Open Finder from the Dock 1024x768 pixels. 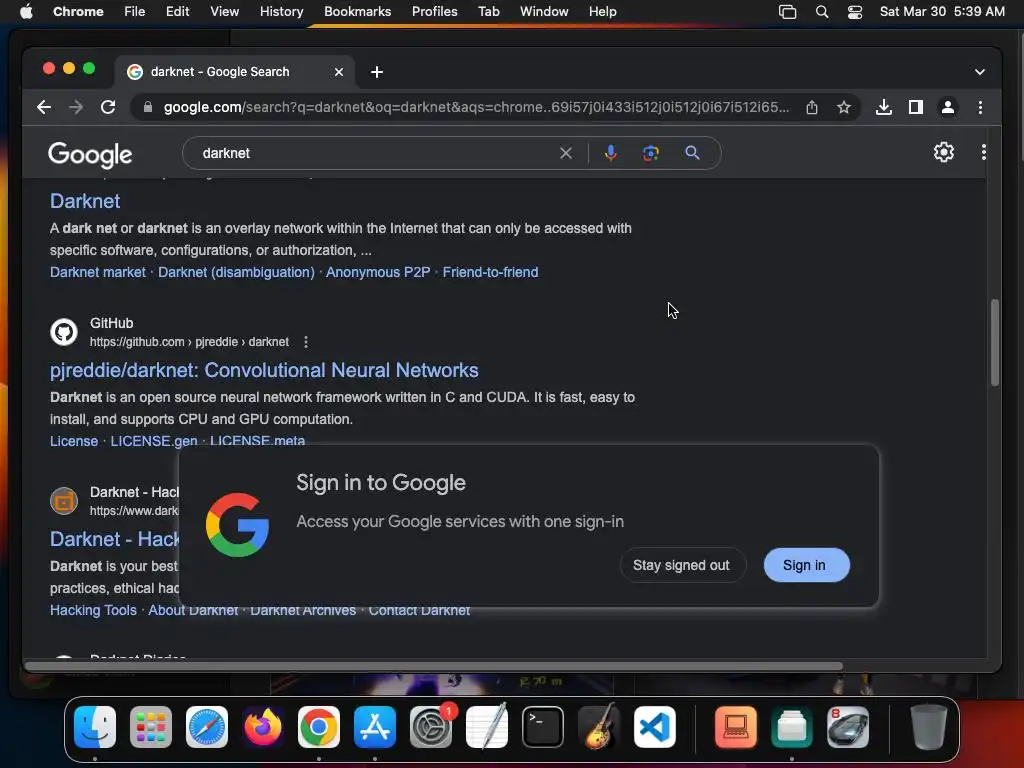[95, 727]
